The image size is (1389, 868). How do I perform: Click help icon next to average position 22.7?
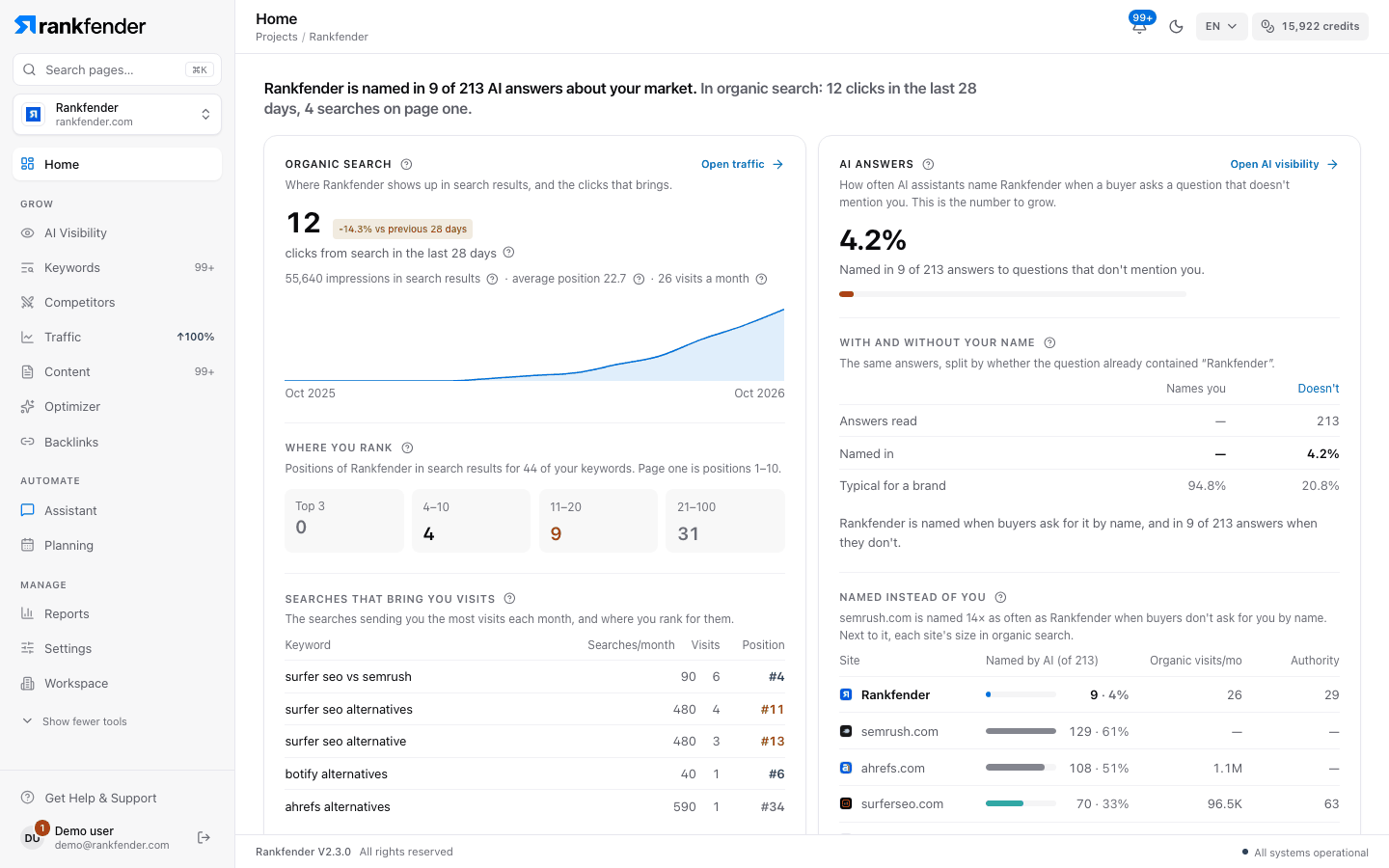639,280
